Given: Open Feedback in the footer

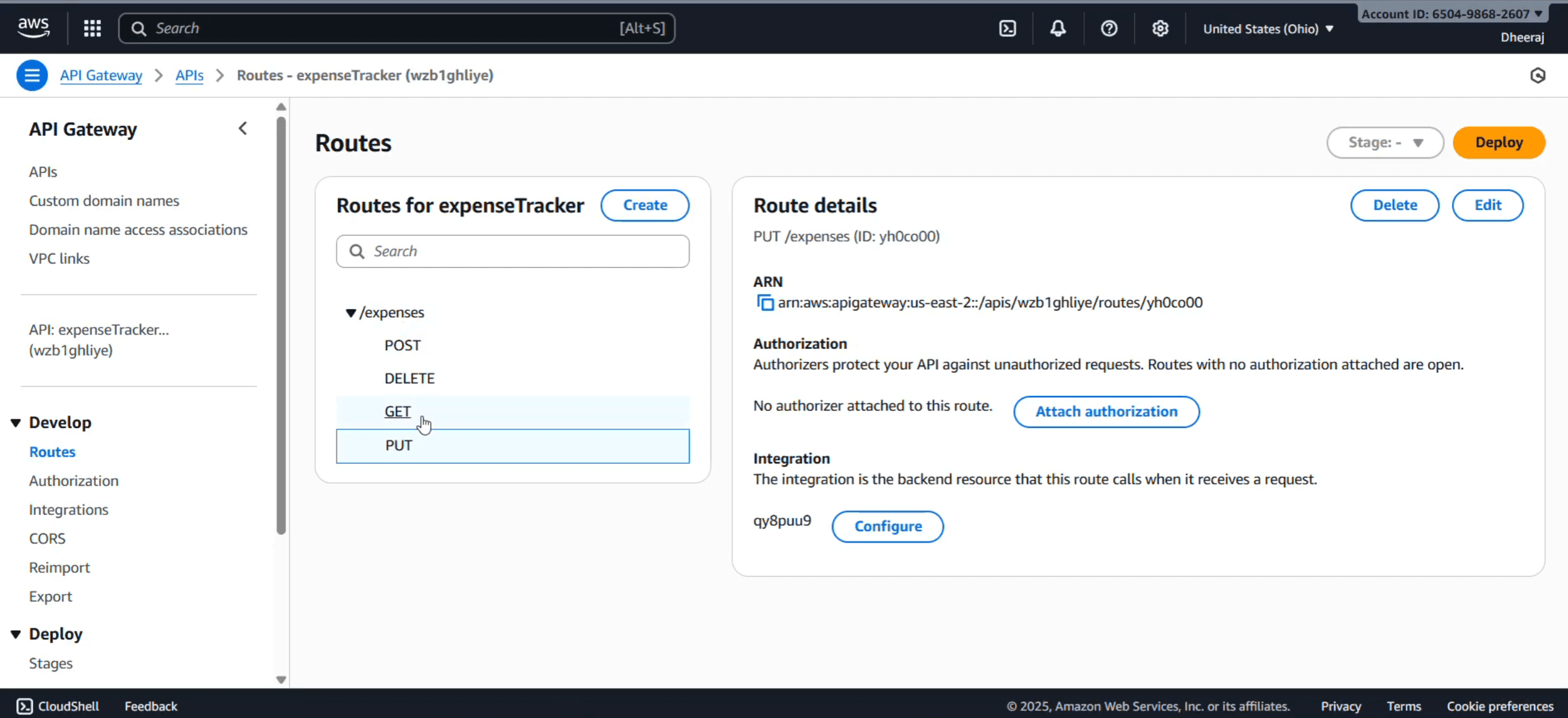Looking at the screenshot, I should [x=150, y=706].
